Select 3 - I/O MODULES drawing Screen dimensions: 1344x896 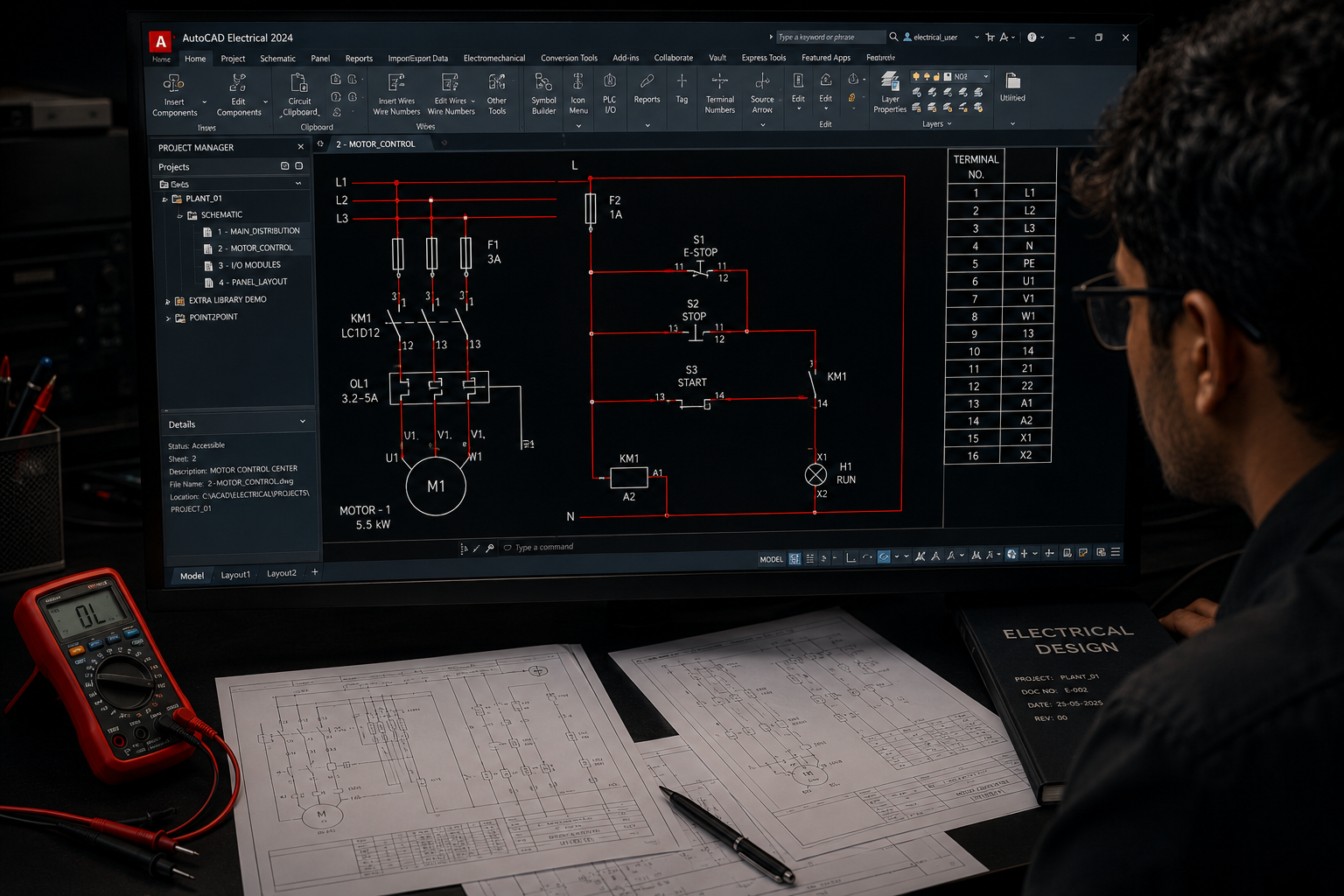pos(242,265)
